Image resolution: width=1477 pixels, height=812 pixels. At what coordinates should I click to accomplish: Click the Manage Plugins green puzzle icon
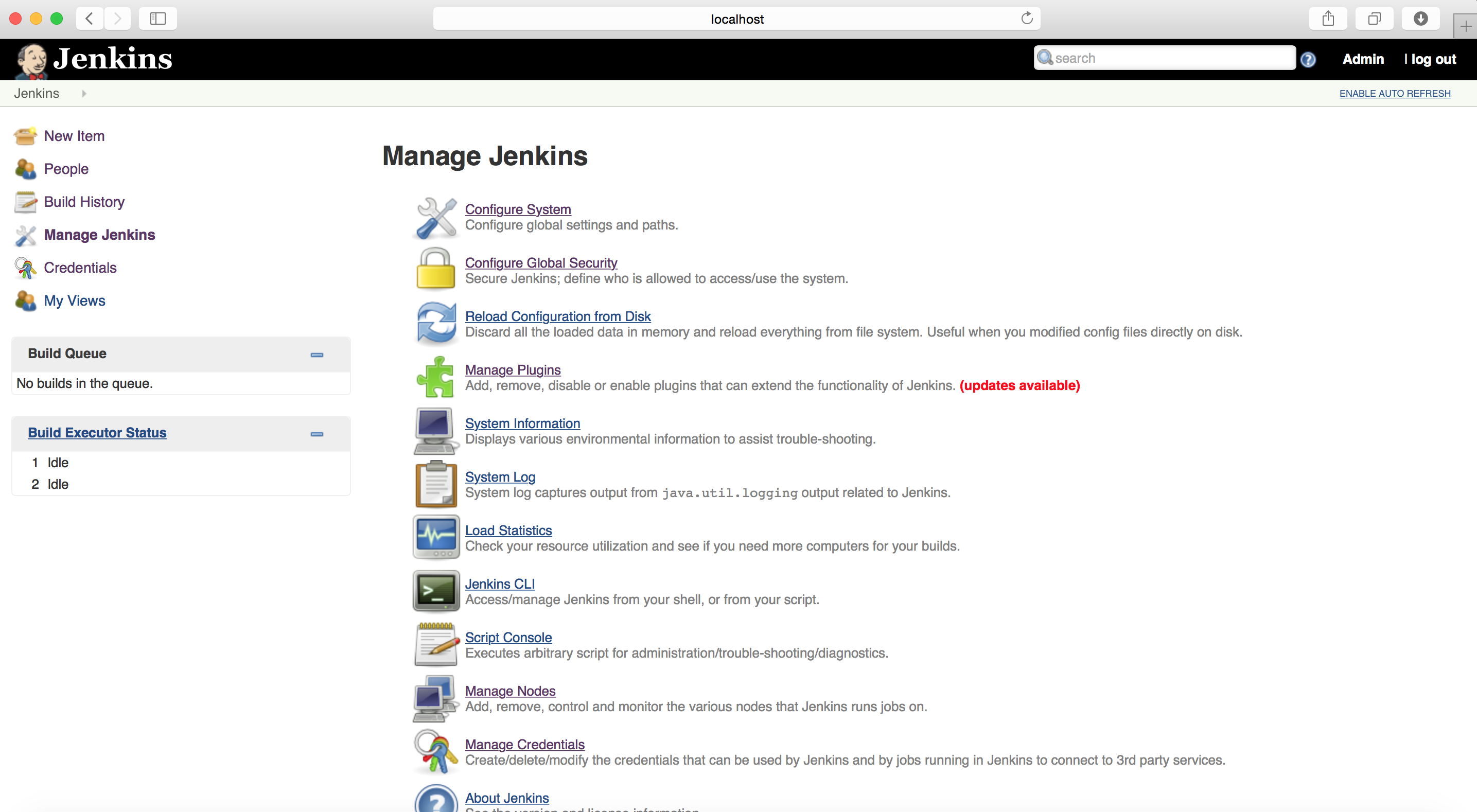[436, 377]
